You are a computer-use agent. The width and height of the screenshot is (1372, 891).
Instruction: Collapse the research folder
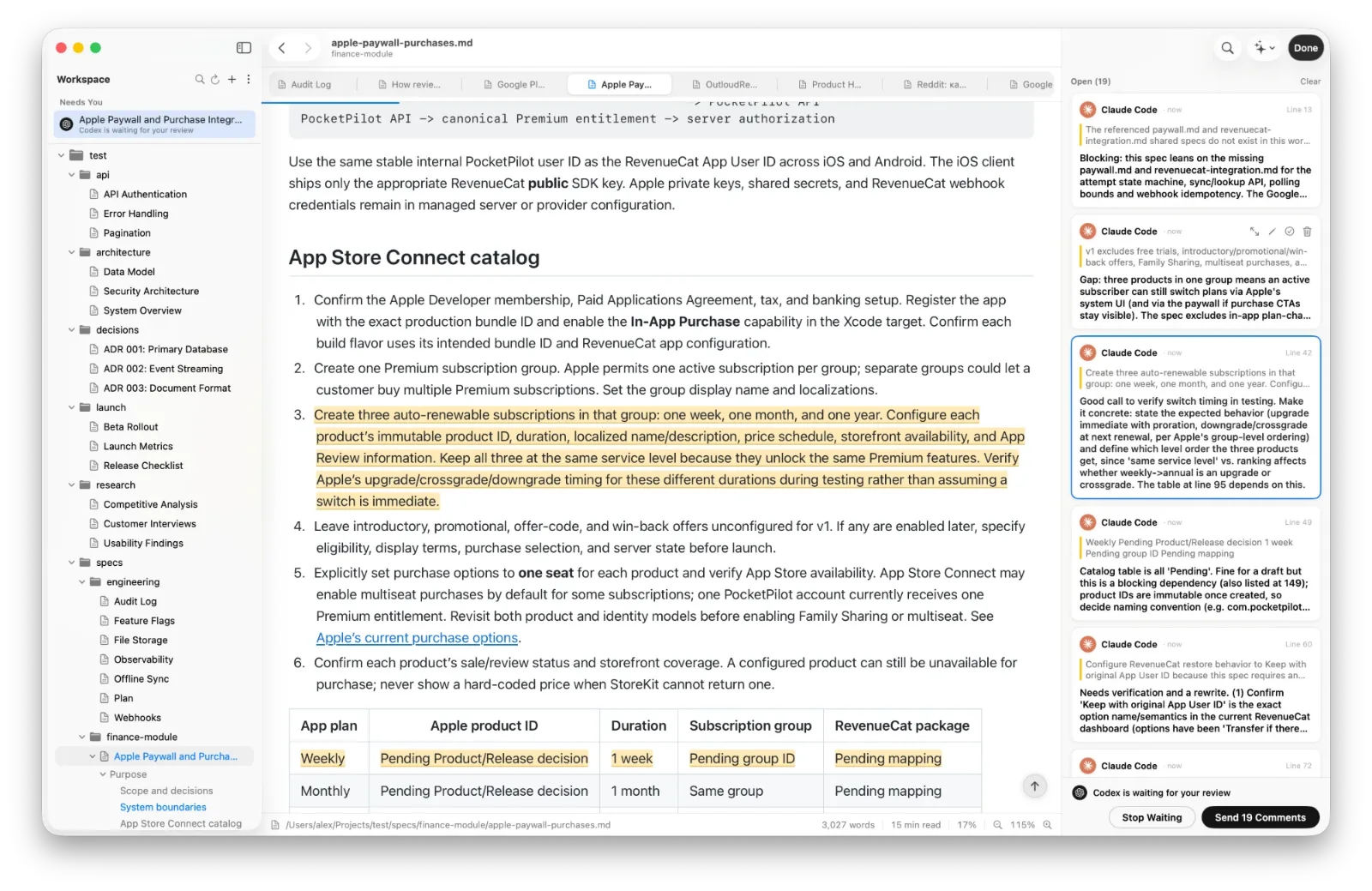tap(72, 485)
